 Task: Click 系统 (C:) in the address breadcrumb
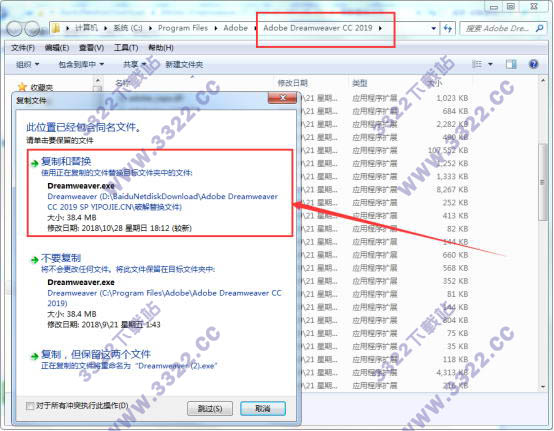pyautogui.click(x=128, y=28)
